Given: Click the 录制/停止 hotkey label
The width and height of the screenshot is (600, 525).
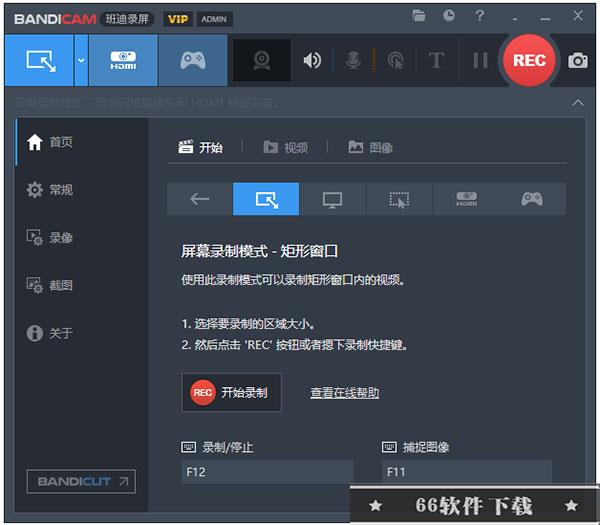Looking at the screenshot, I should (228, 447).
